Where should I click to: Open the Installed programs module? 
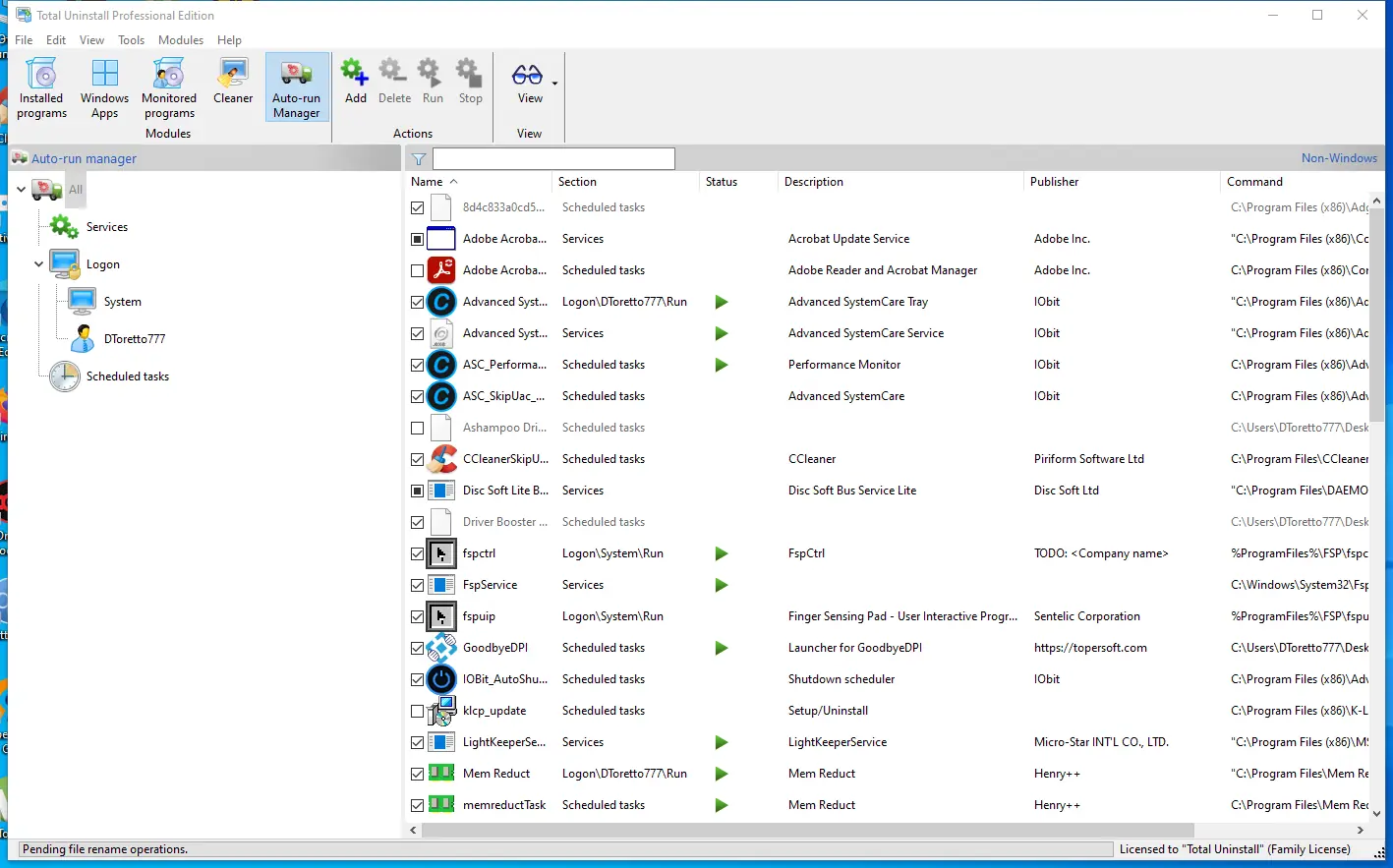click(x=41, y=87)
